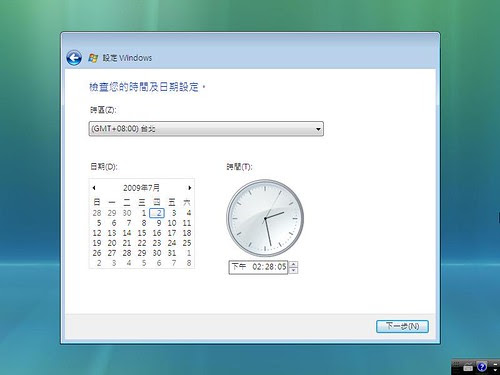Click the language bar grip handle
Screen dimensions: 500x375
(456, 367)
